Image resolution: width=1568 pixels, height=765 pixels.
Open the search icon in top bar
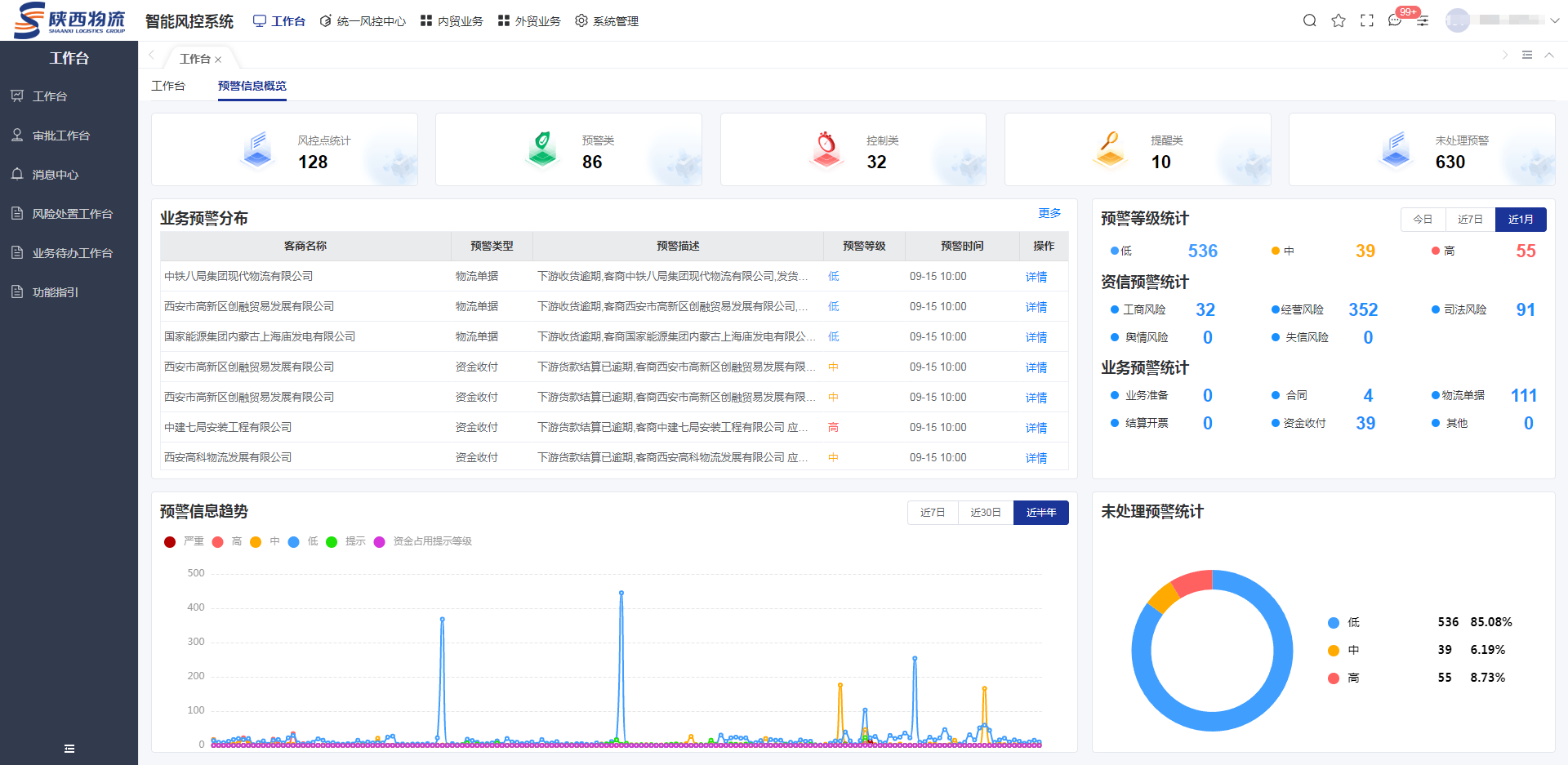coord(1309,20)
